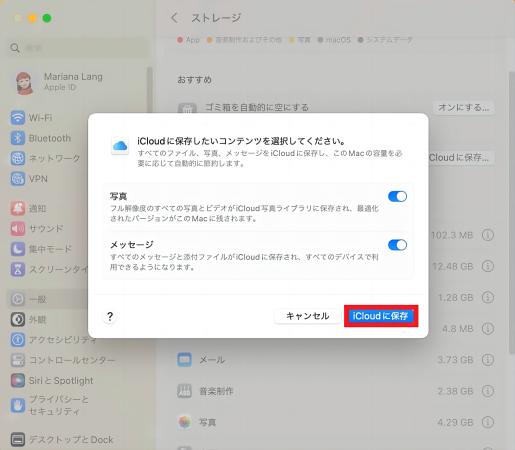Select 一般 gear icon in sidebar
The width and height of the screenshot is (515, 450).
tap(18, 299)
